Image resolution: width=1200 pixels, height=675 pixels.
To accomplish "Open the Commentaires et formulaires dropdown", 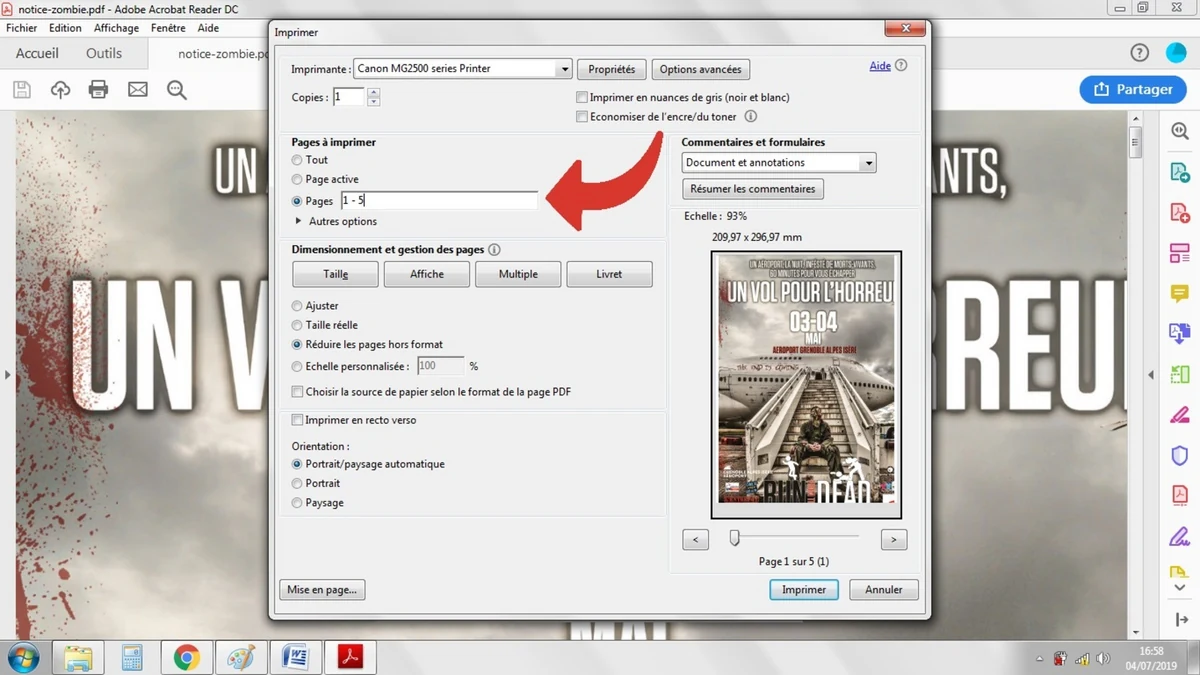I will point(867,162).
